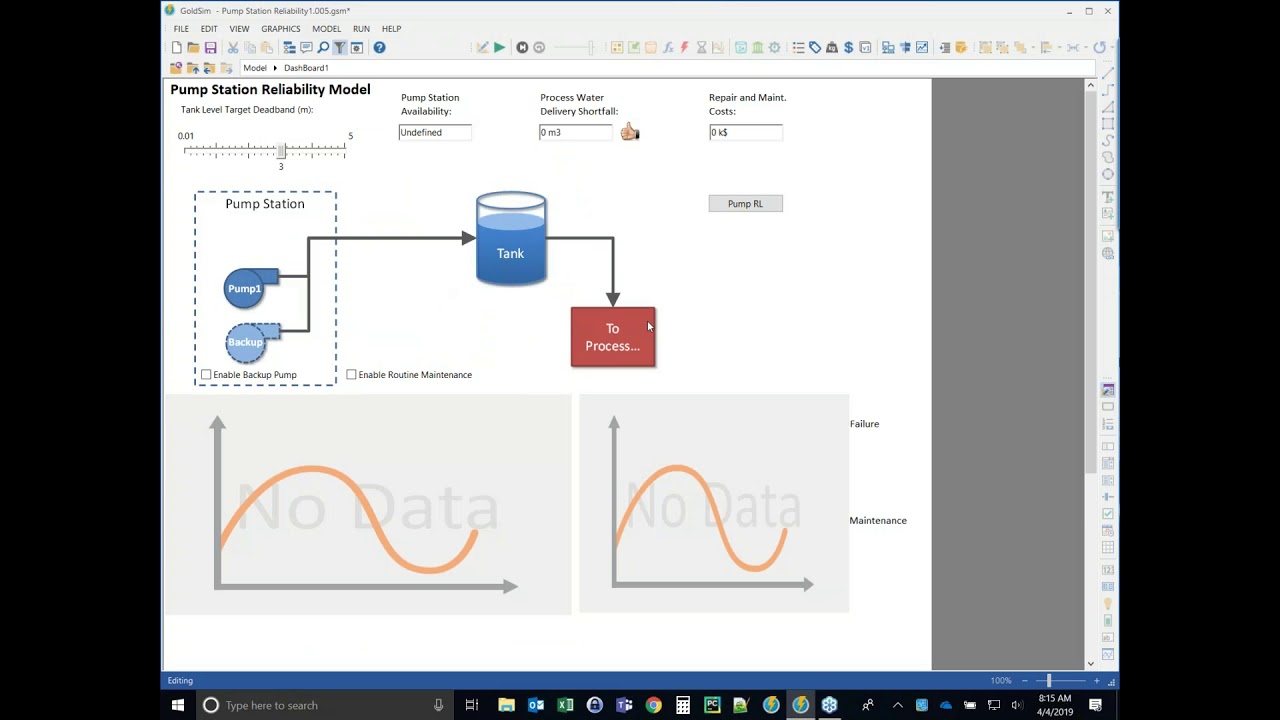
Task: Click the dollar sign currency icon
Action: 849,47
